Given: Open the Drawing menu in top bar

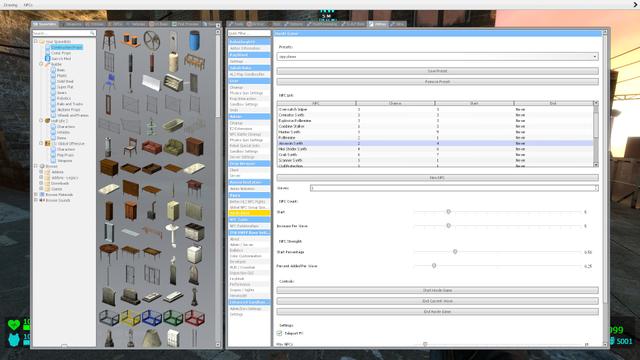Looking at the screenshot, I should (x=11, y=5).
